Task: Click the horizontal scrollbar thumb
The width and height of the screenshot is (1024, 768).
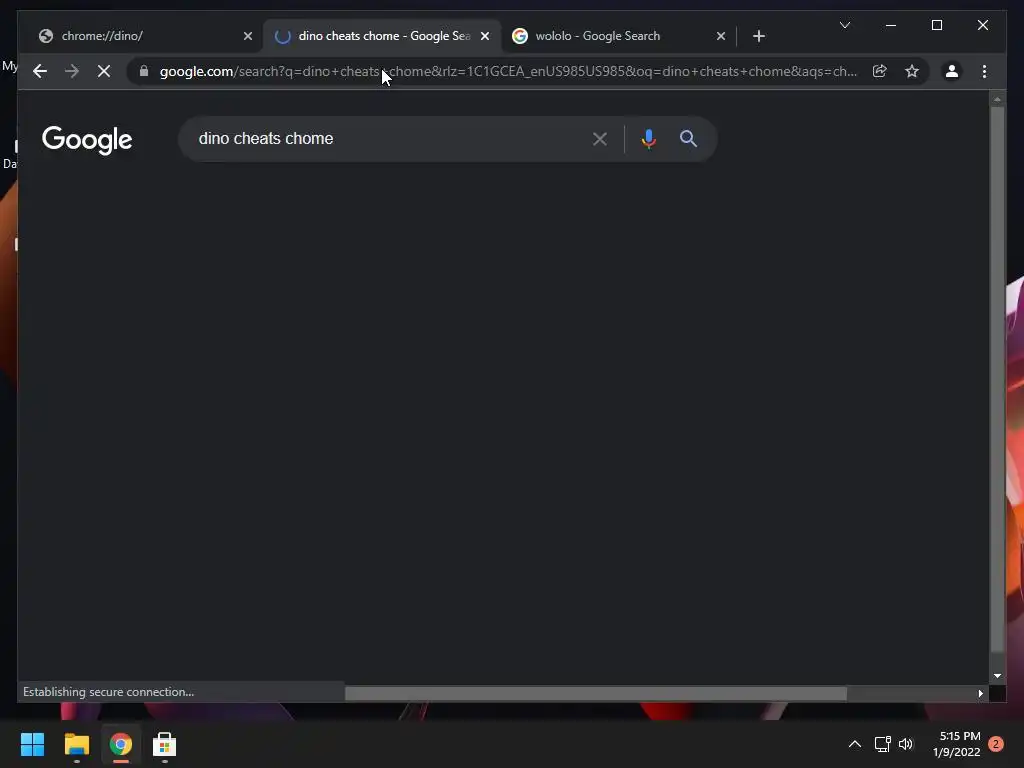Action: pyautogui.click(x=596, y=693)
